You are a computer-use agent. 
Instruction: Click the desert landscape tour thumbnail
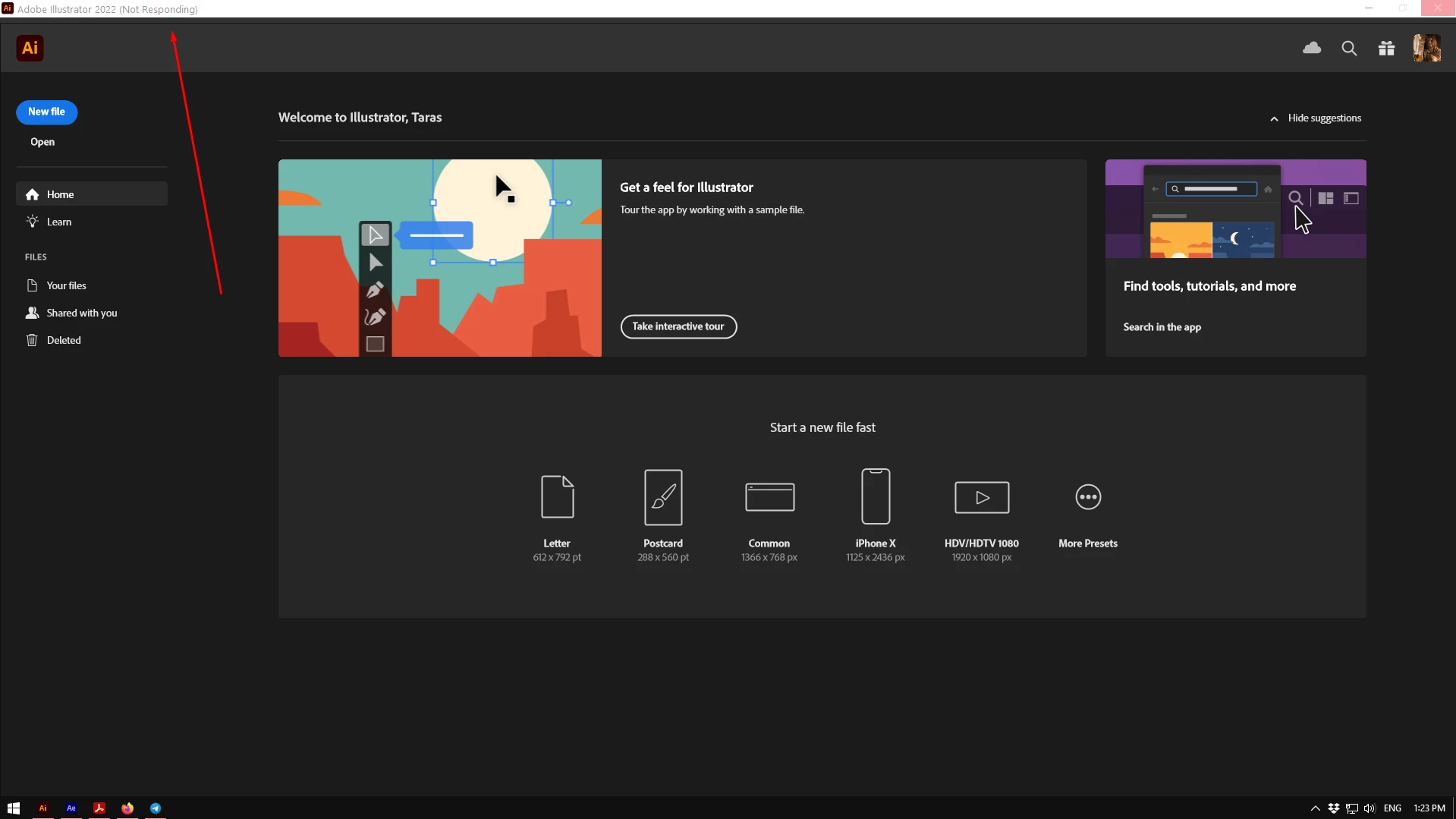pyautogui.click(x=440, y=258)
